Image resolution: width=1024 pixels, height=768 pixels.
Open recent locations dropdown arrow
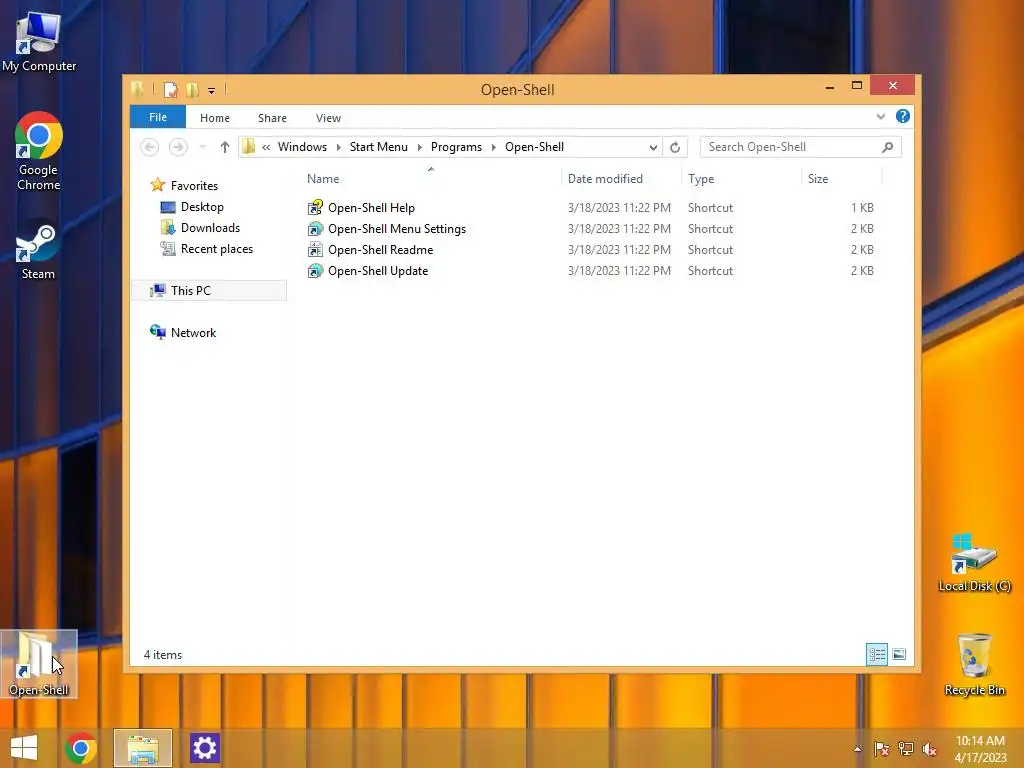(202, 147)
